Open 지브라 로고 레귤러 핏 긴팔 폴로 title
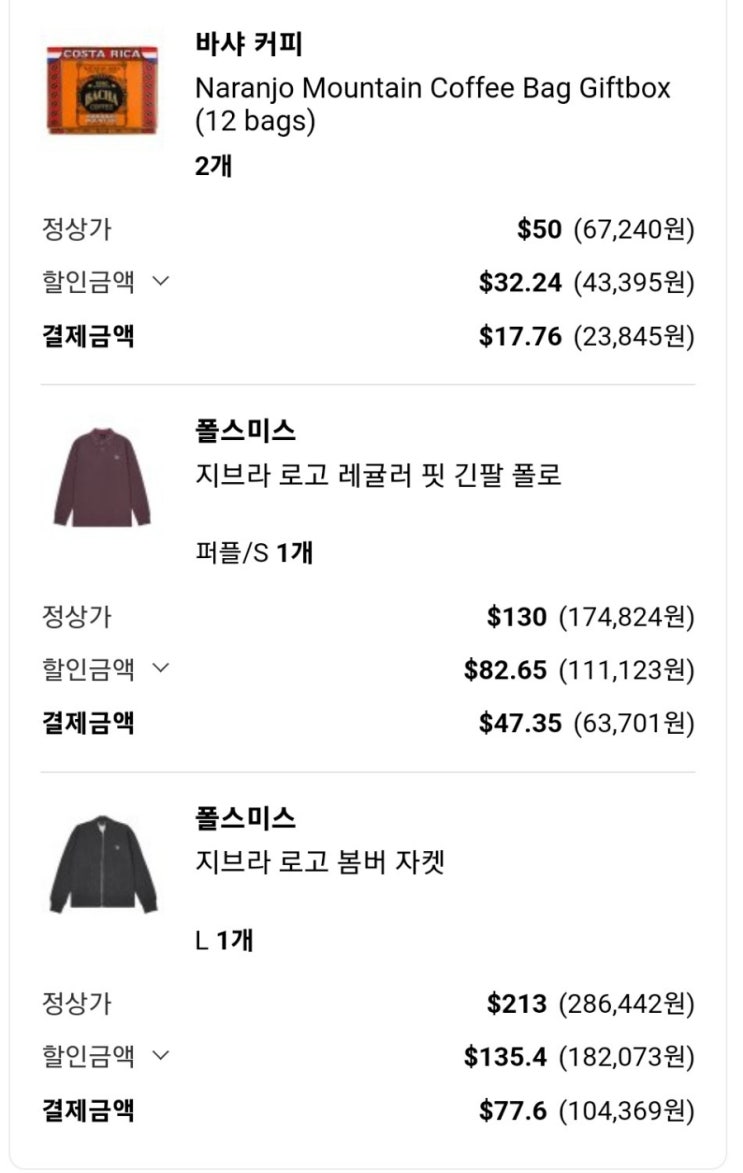The width and height of the screenshot is (743, 1173). tap(378, 475)
